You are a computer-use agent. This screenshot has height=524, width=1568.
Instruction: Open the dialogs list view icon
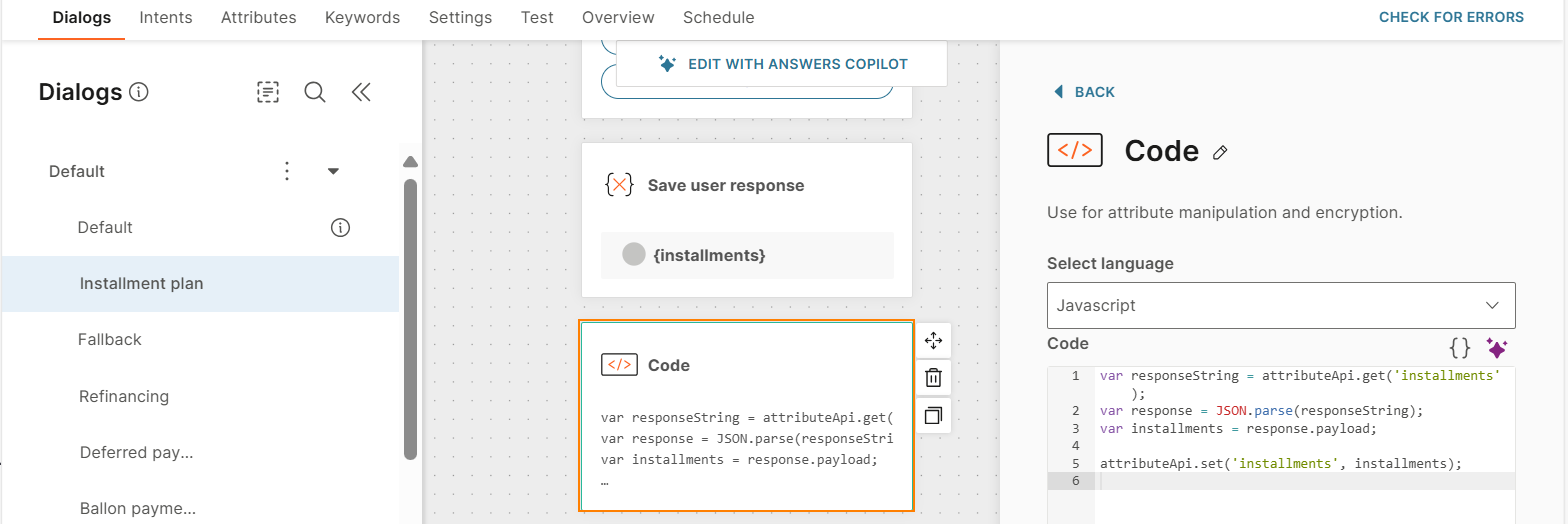[x=268, y=93]
